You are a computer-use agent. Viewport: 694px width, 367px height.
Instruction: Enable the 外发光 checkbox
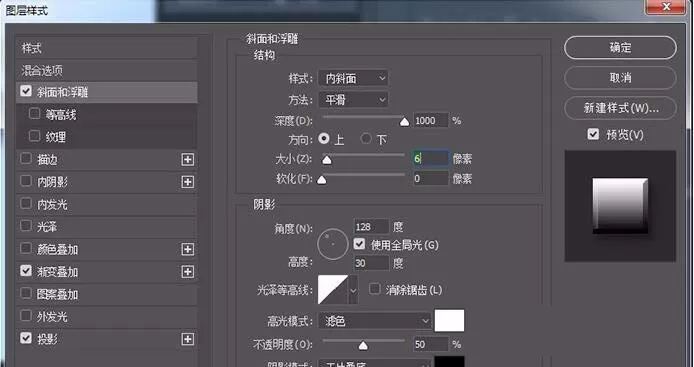point(26,316)
